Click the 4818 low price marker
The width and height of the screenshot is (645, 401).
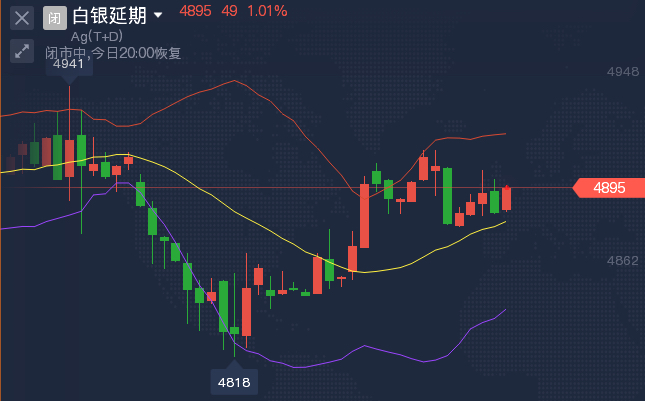pyautogui.click(x=234, y=382)
